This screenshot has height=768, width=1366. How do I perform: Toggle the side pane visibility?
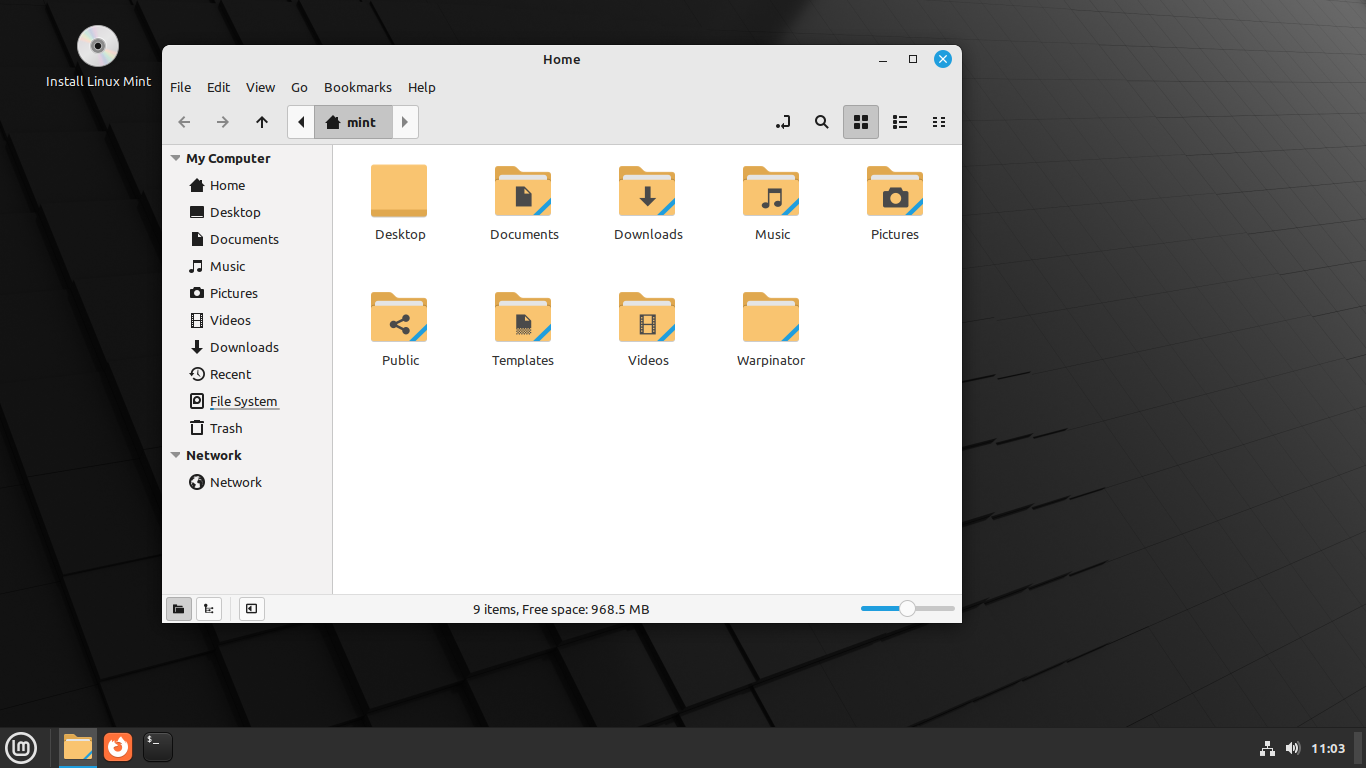(x=251, y=608)
